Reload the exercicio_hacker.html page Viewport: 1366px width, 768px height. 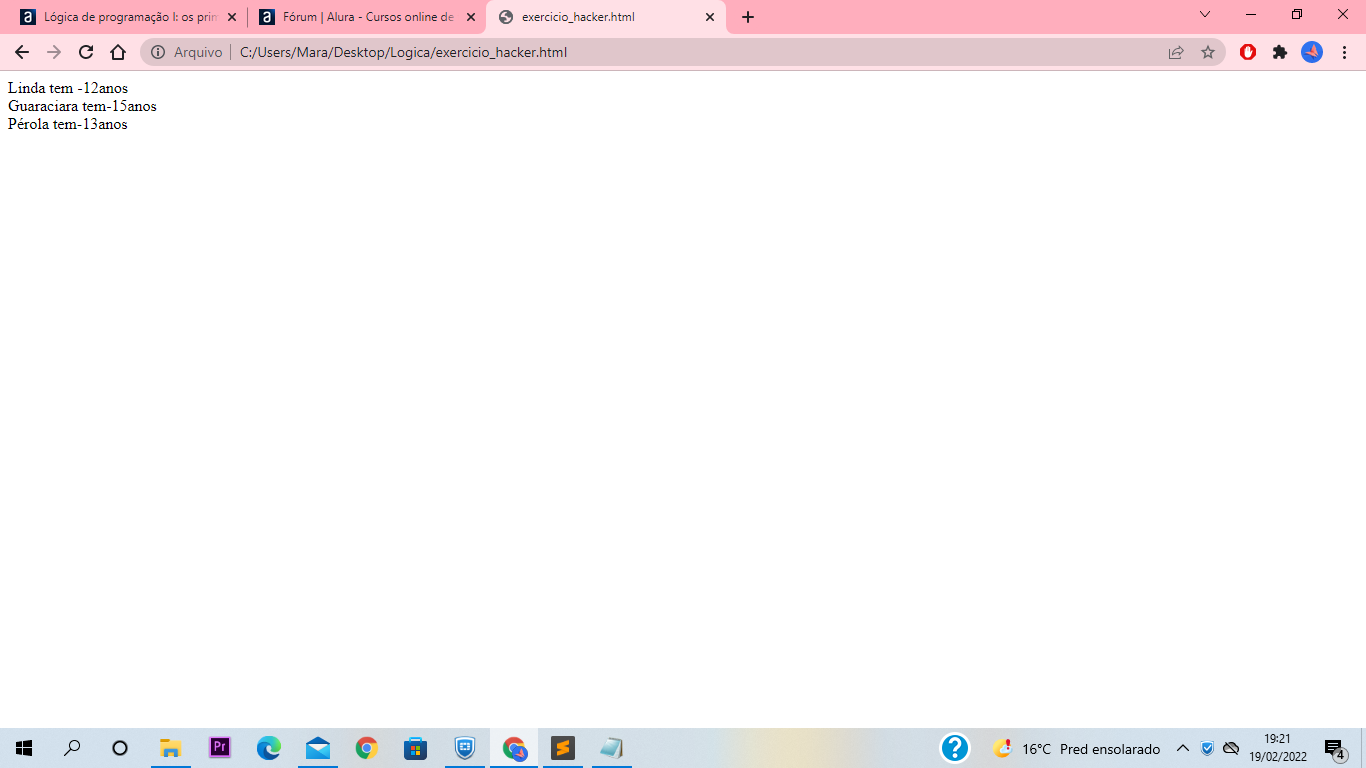point(86,52)
